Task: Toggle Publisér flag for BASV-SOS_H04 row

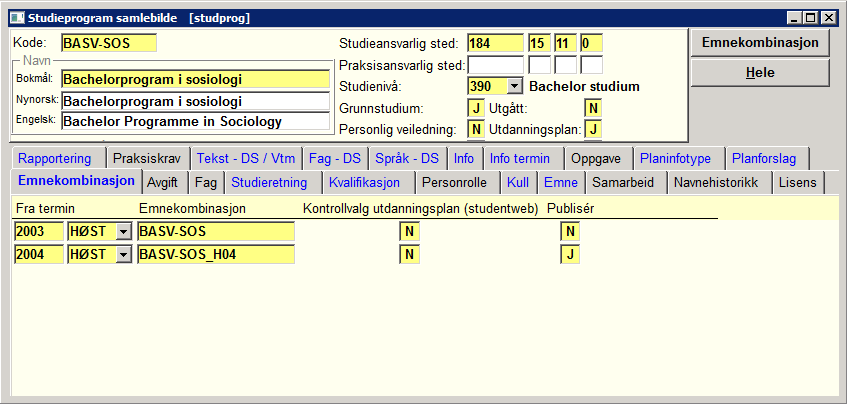Action: click(x=570, y=254)
